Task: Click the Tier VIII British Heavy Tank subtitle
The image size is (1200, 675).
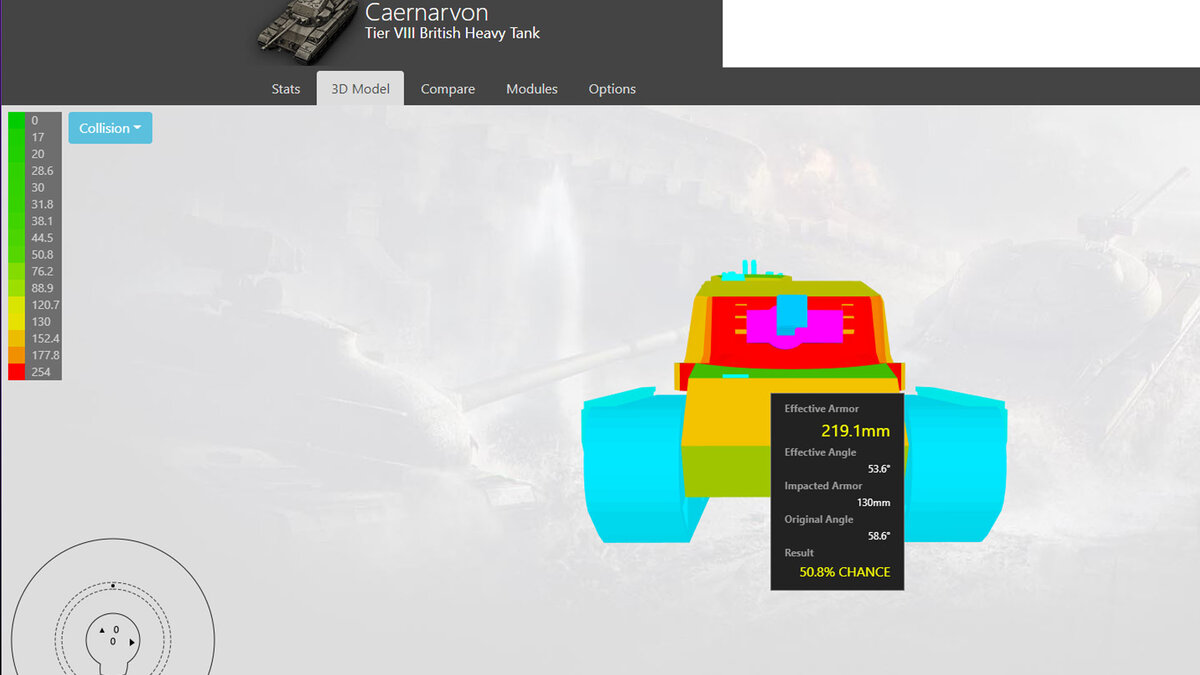Action: click(x=452, y=33)
